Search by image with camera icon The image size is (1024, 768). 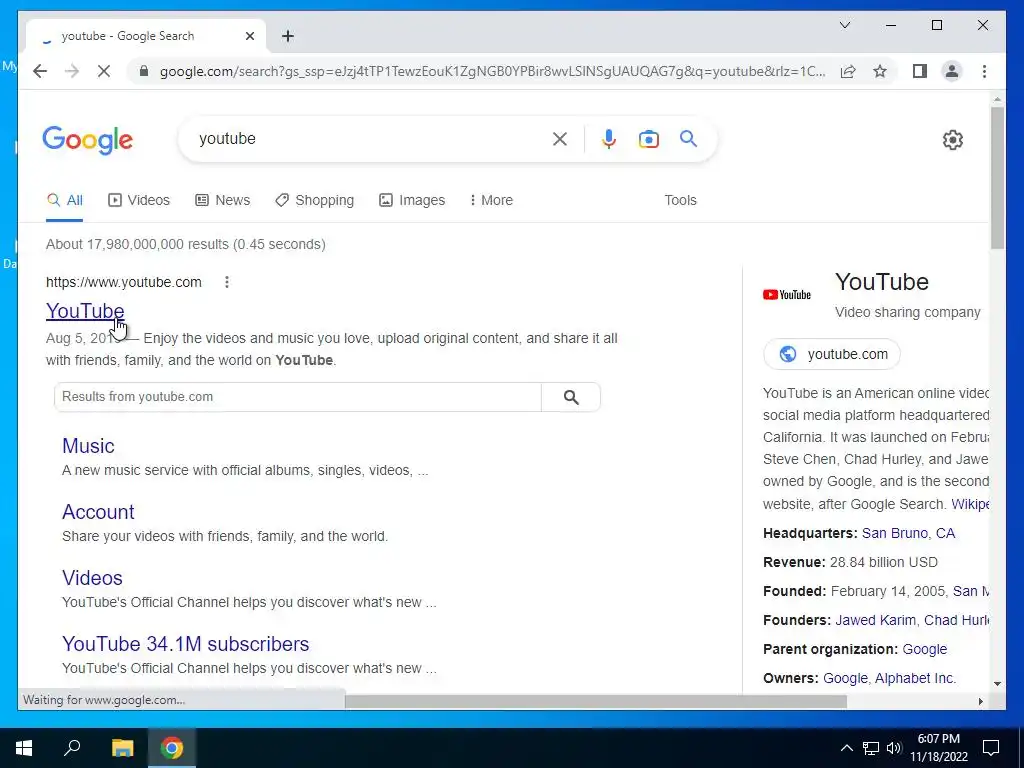point(648,139)
